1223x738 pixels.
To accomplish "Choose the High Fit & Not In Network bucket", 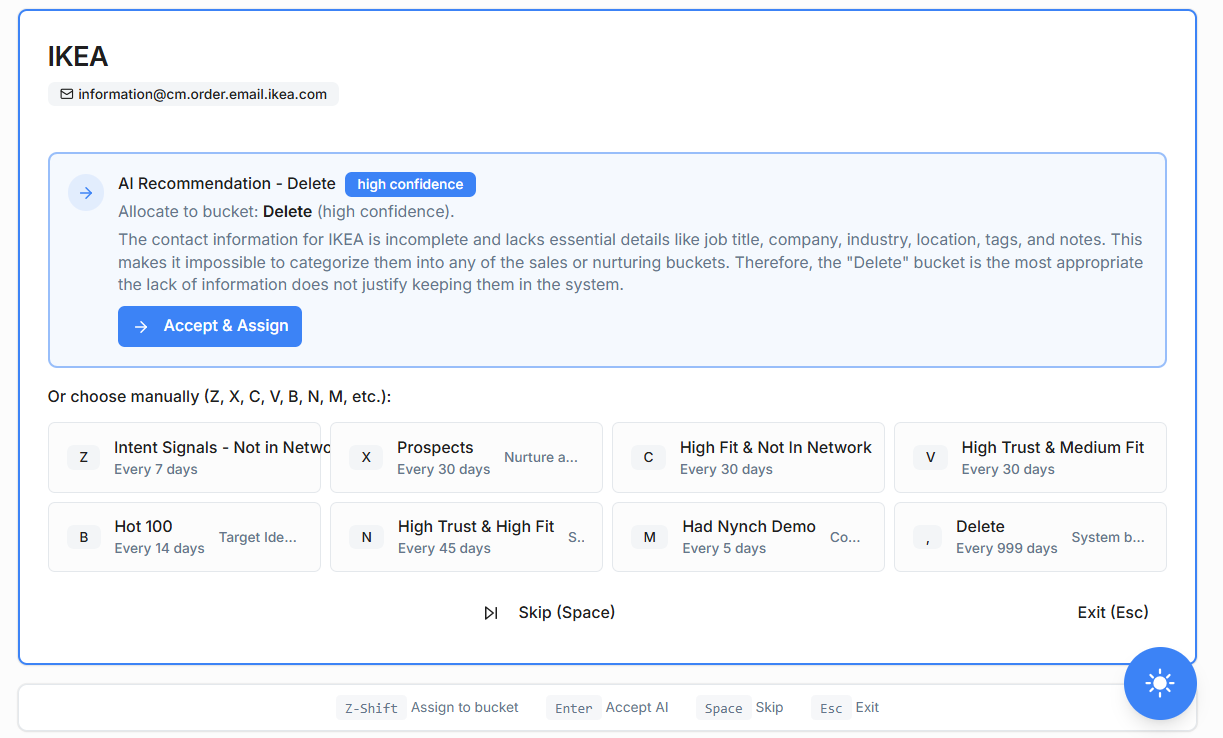I will pos(748,457).
